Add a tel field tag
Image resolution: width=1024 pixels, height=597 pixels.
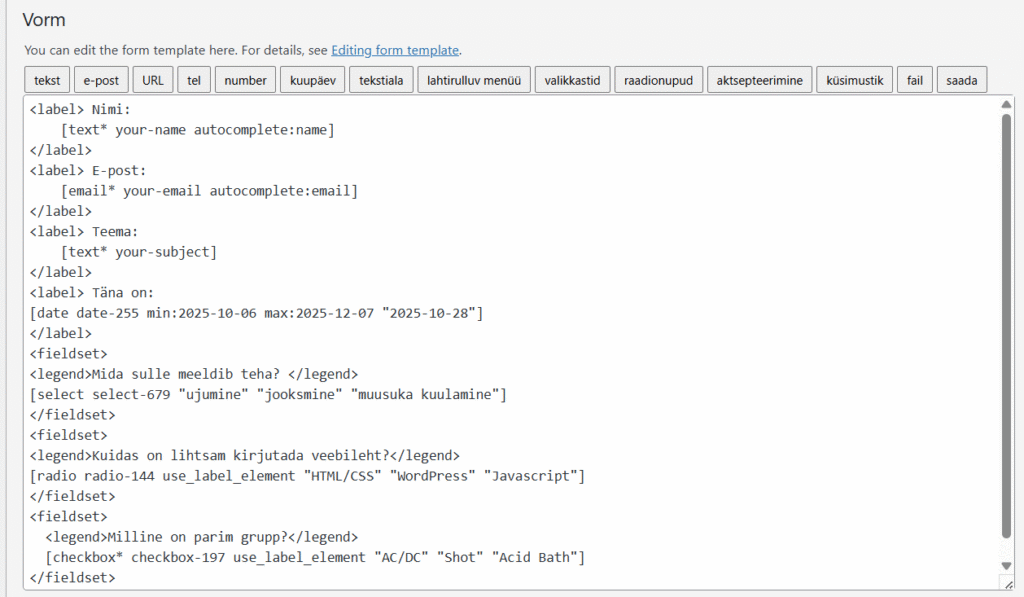[x=194, y=80]
